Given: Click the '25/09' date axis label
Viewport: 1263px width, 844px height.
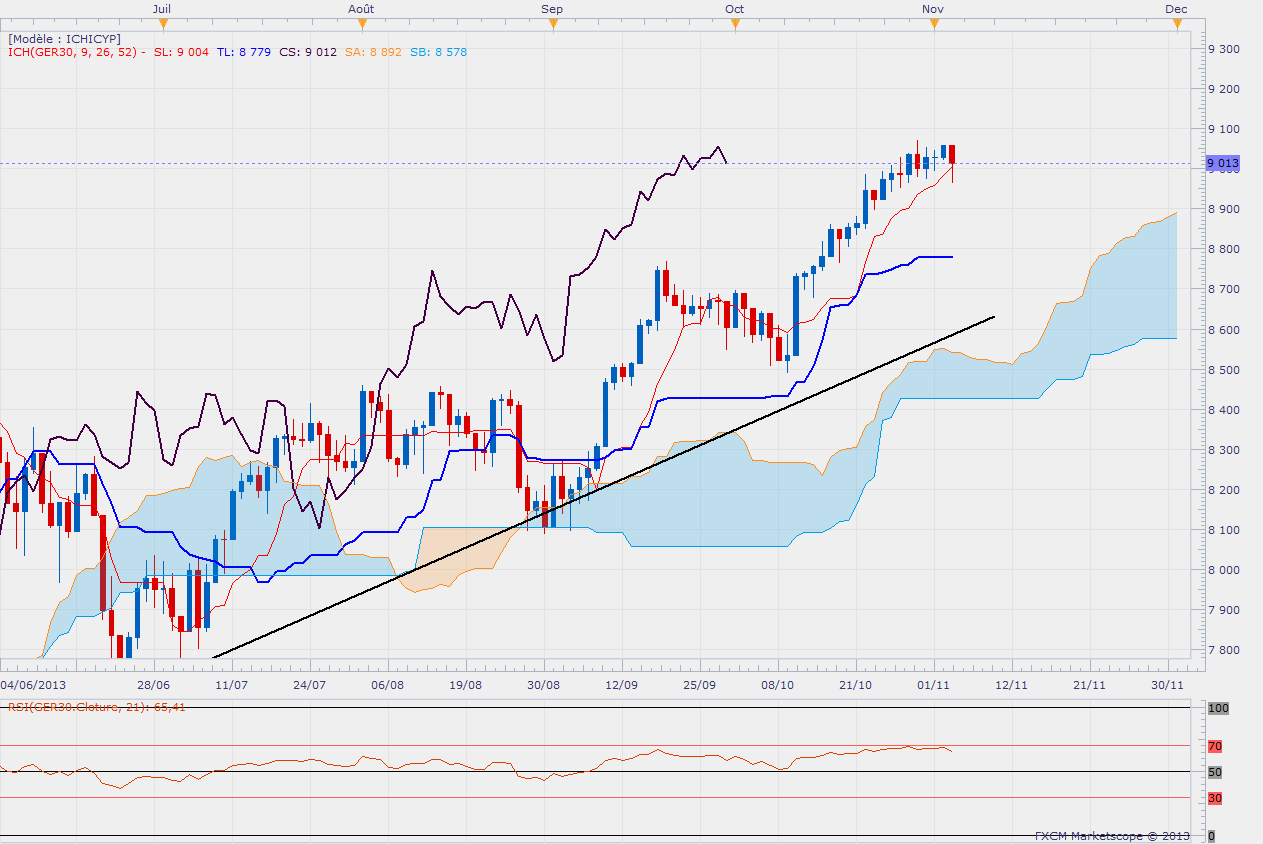Looking at the screenshot, I should [700, 684].
